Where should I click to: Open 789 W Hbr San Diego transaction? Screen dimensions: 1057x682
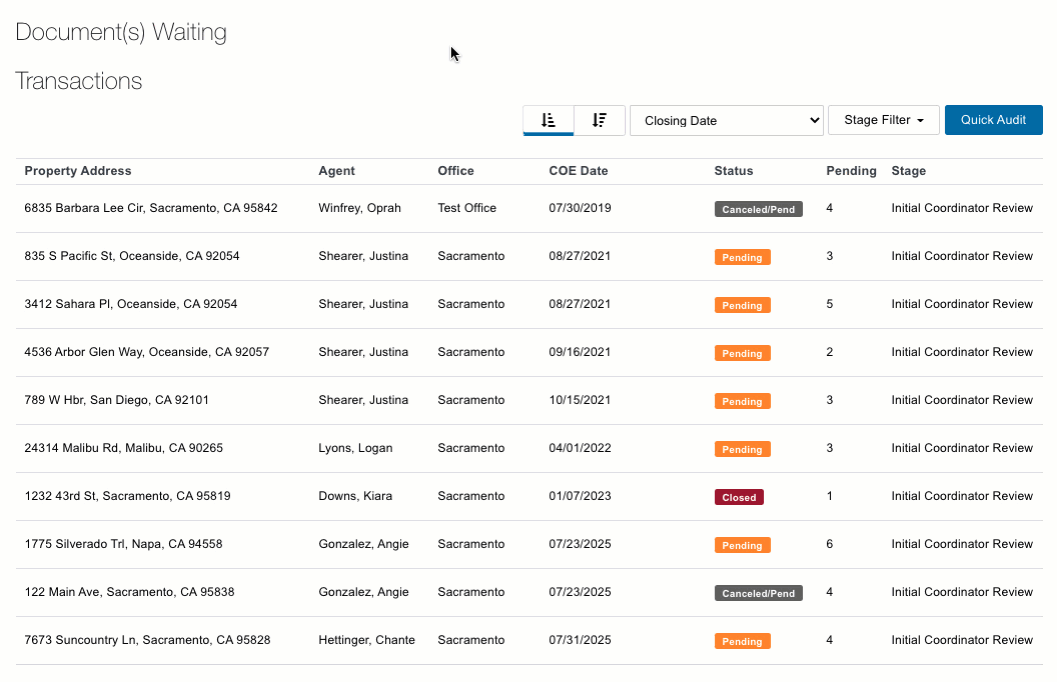tap(117, 400)
